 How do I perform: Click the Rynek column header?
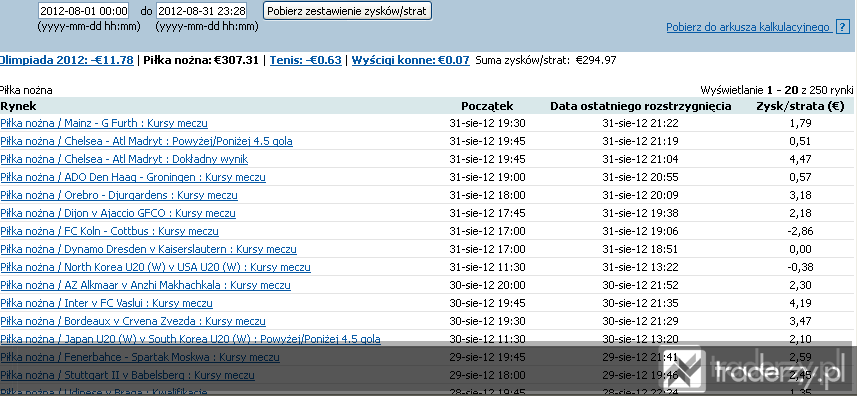tap(18, 107)
